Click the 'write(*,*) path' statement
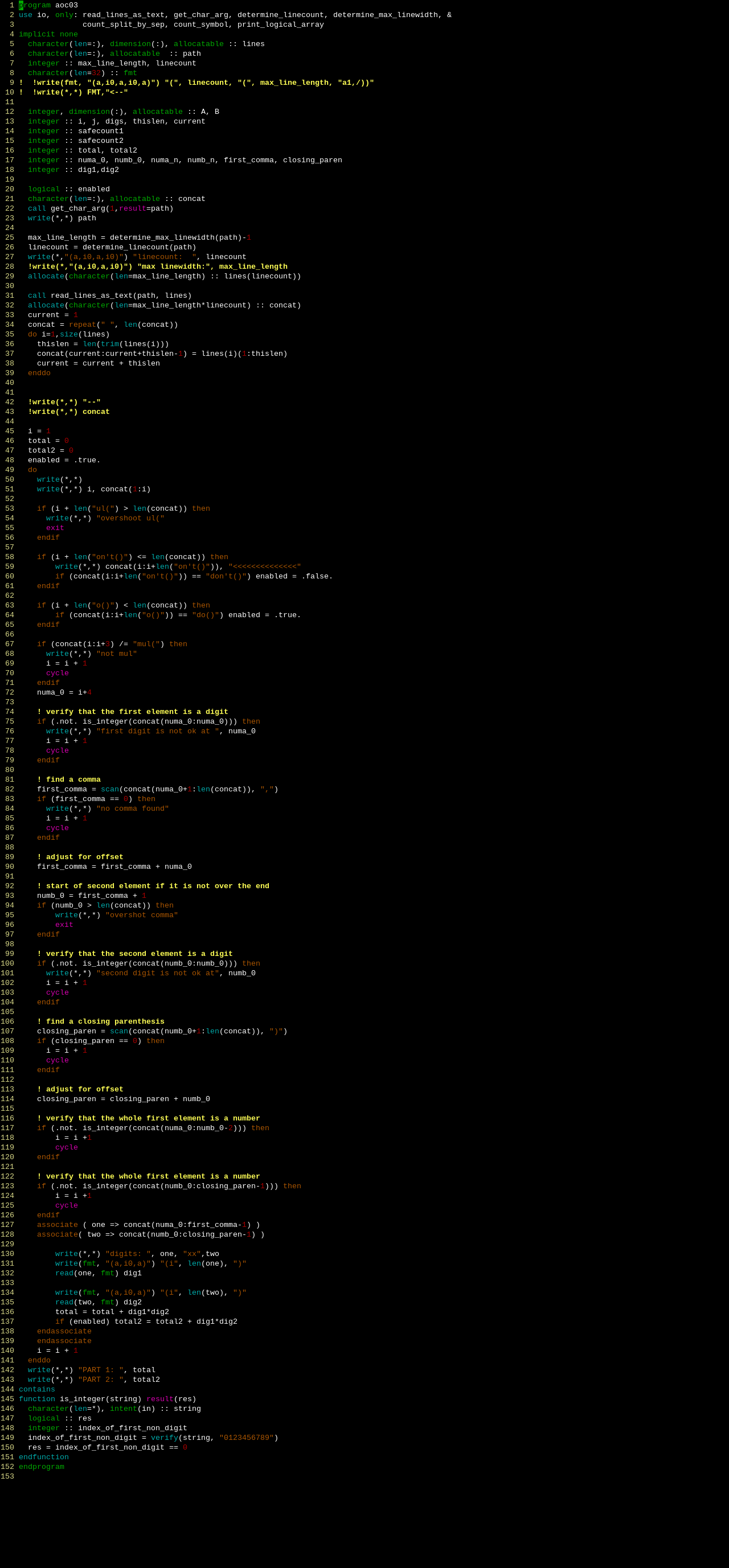The height and width of the screenshot is (1568, 729). click(62, 219)
